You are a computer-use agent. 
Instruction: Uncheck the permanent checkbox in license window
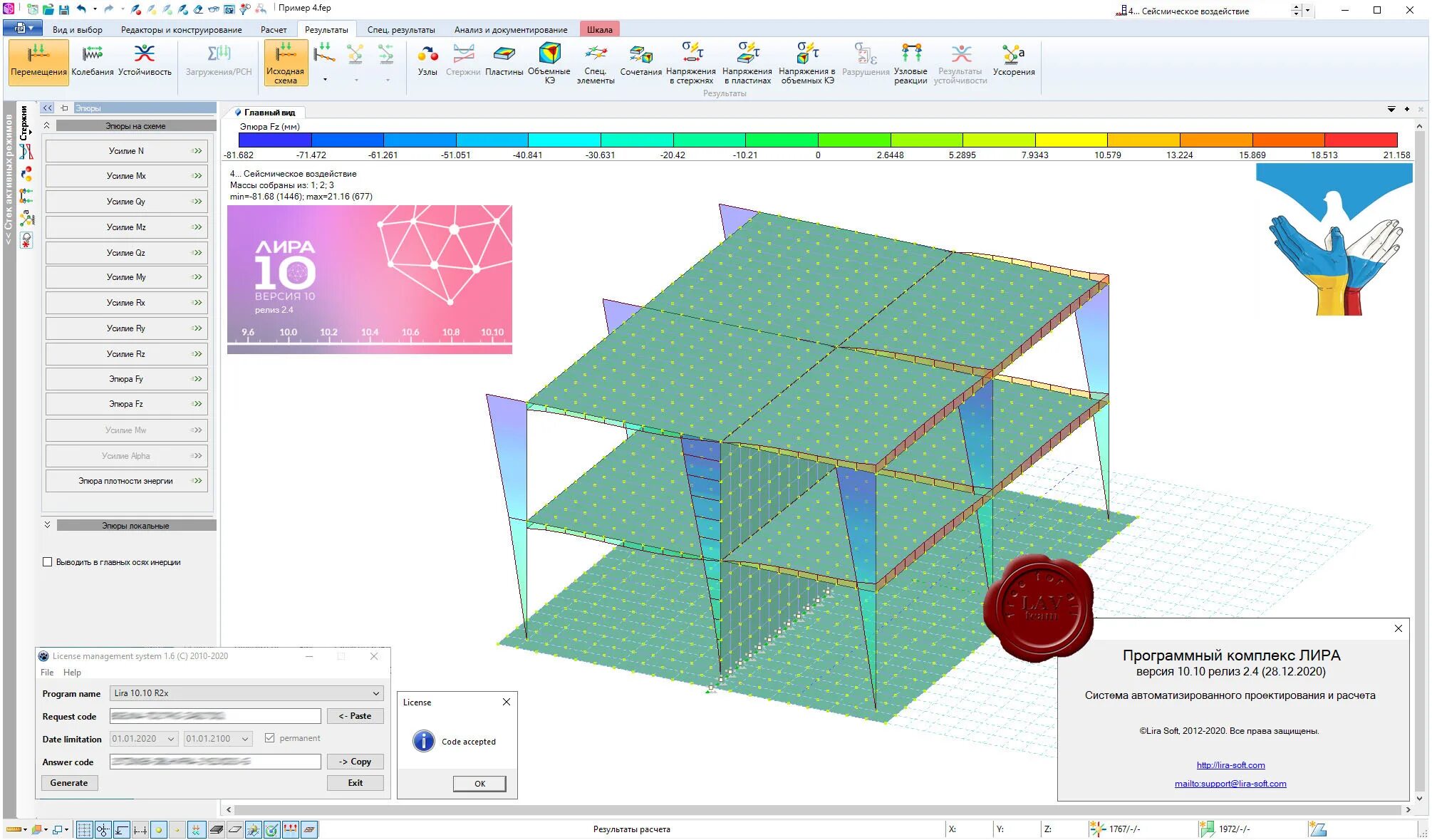[x=269, y=738]
